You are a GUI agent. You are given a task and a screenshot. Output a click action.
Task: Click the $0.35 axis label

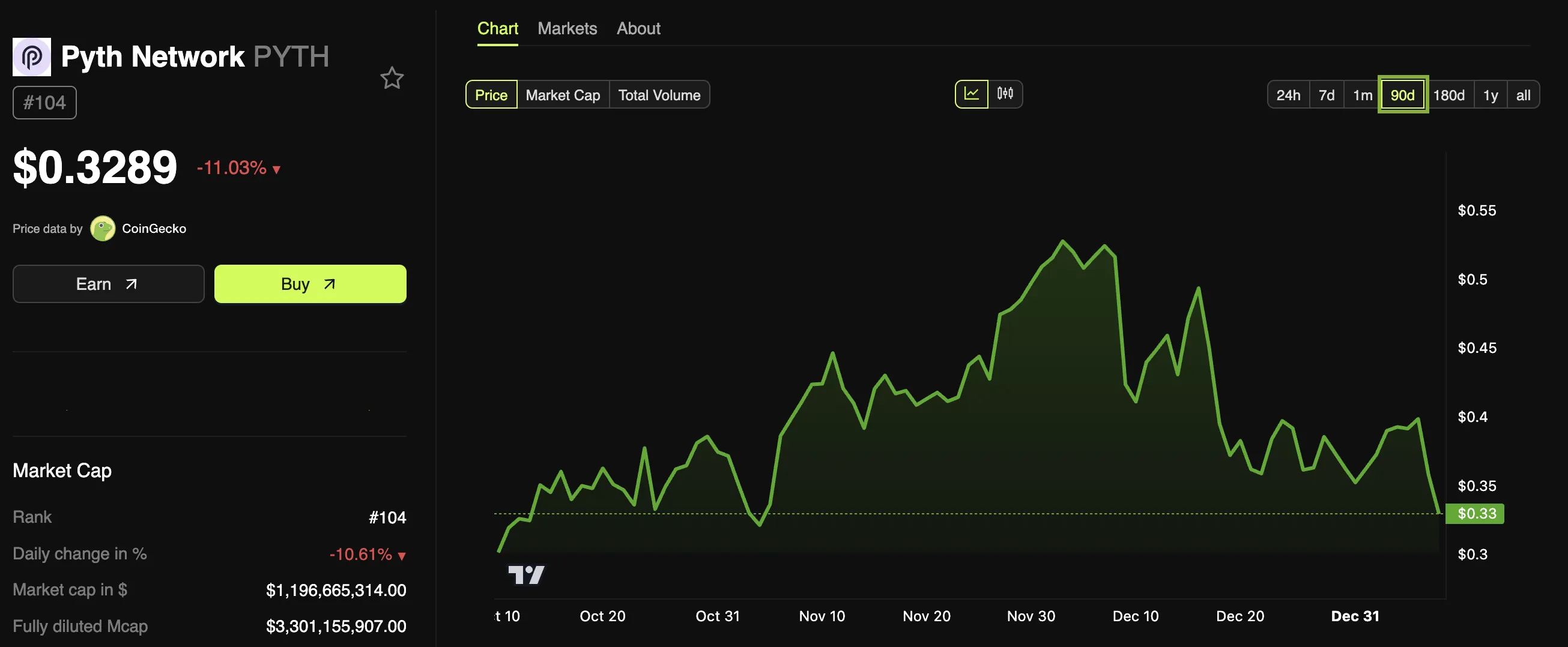point(1477,486)
